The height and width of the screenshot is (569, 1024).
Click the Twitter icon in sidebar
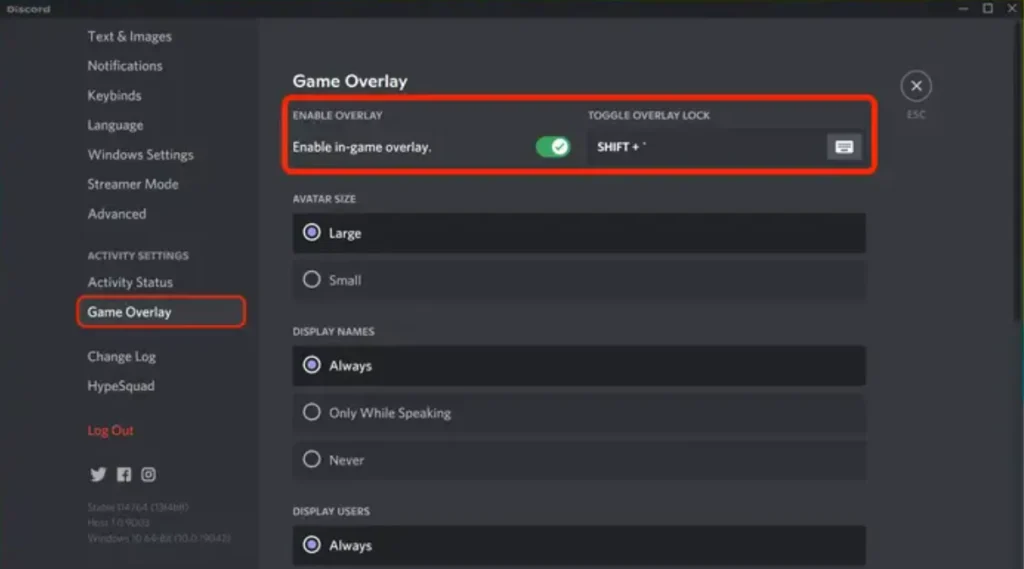(98, 475)
